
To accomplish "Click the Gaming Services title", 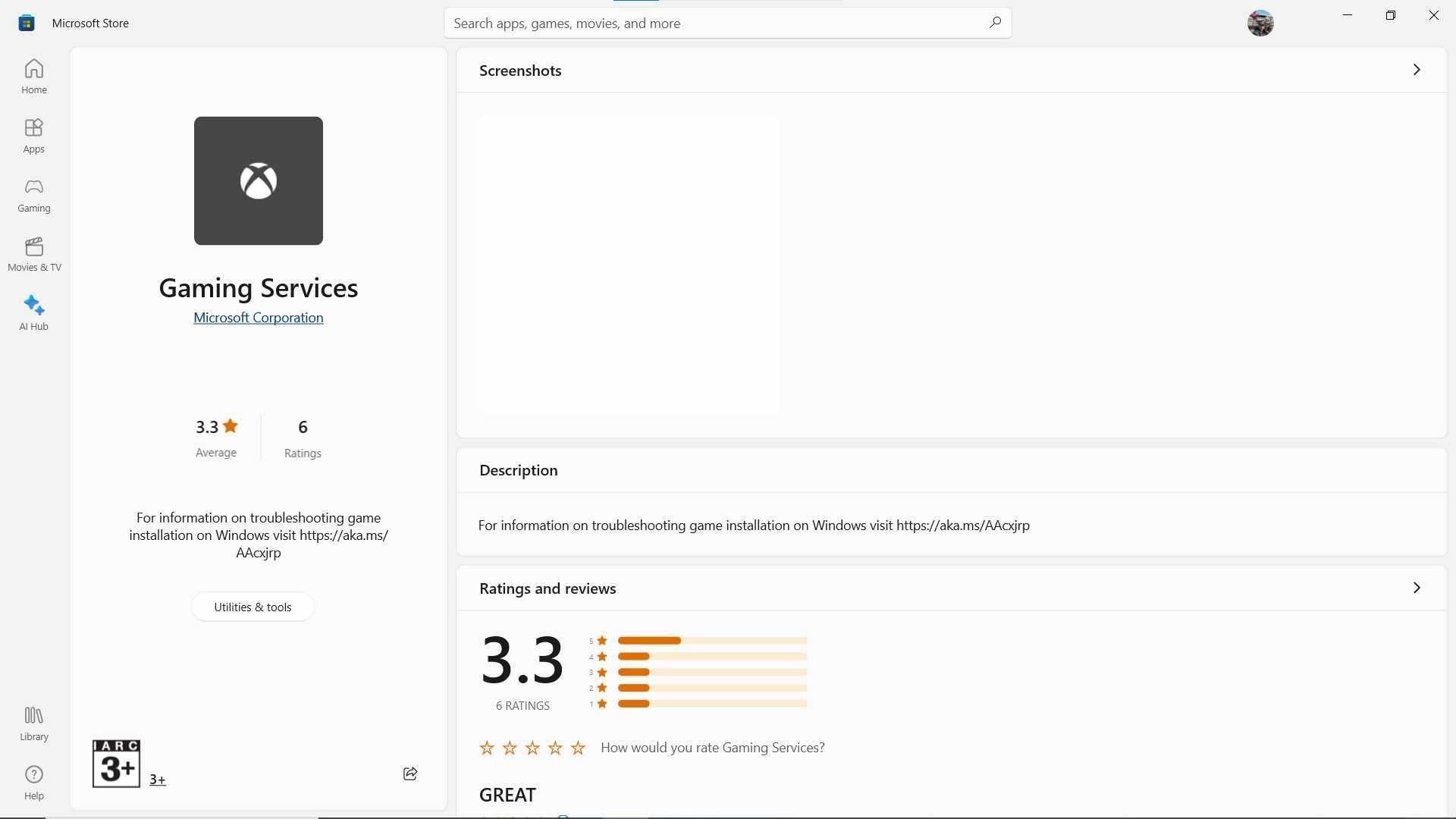I will point(259,288).
